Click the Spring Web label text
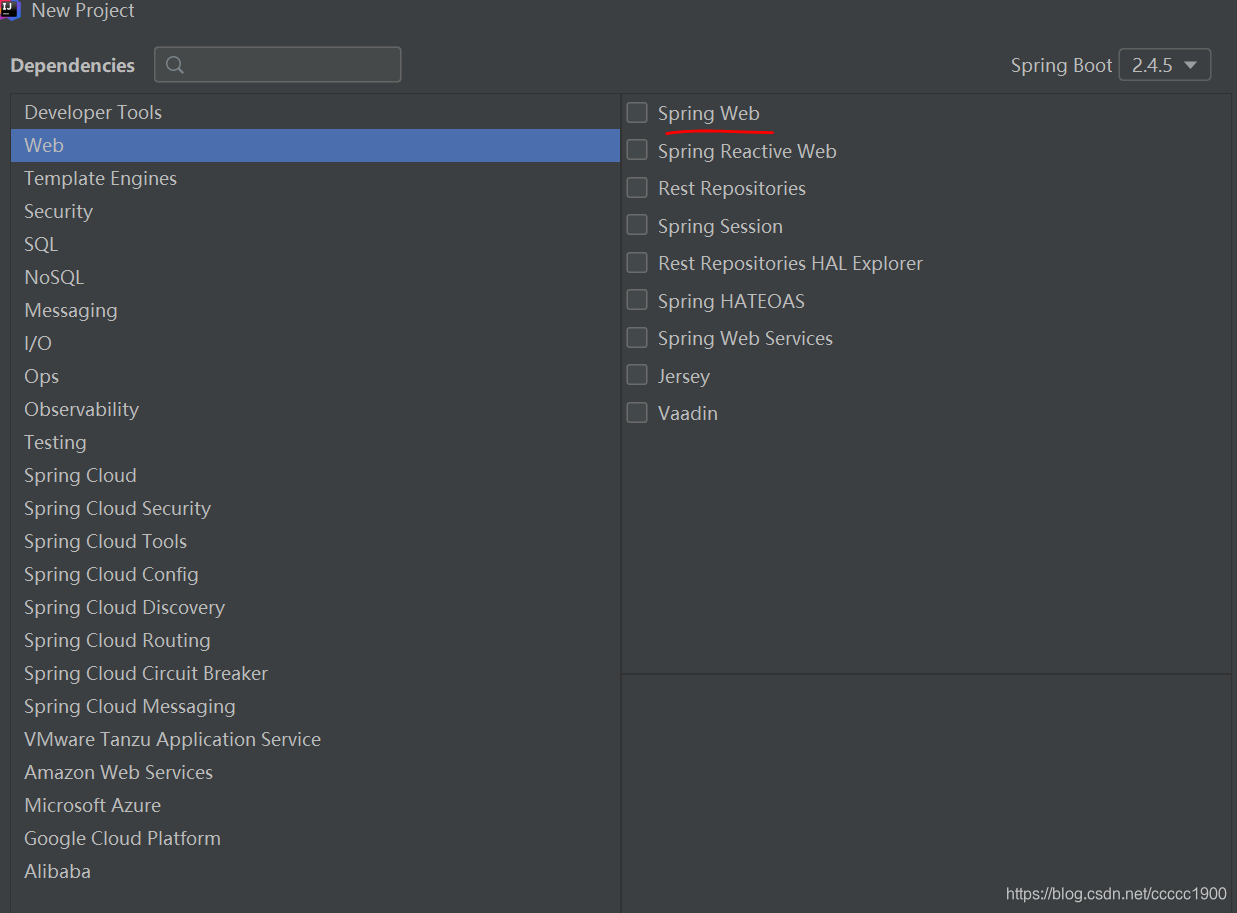The width and height of the screenshot is (1237, 913). pyautogui.click(x=708, y=113)
